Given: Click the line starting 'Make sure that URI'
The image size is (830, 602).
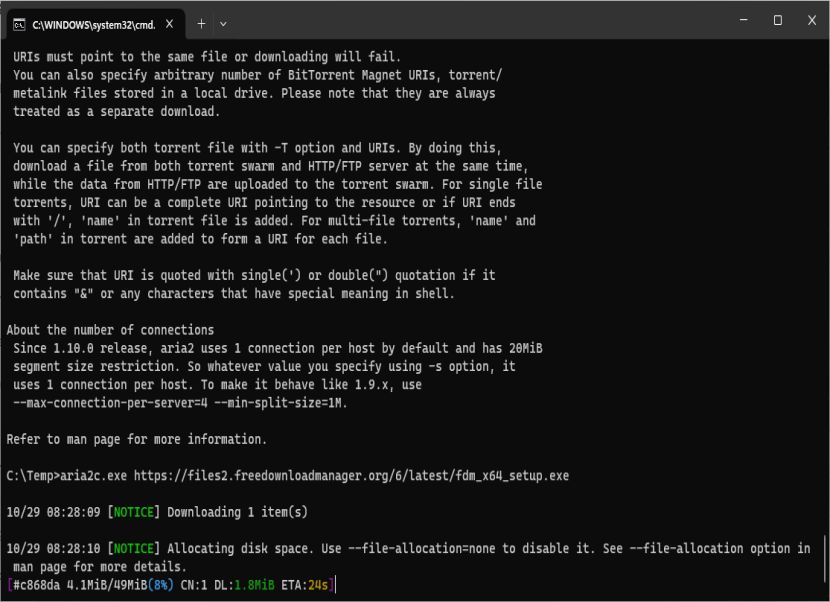Looking at the screenshot, I should click(254, 275).
